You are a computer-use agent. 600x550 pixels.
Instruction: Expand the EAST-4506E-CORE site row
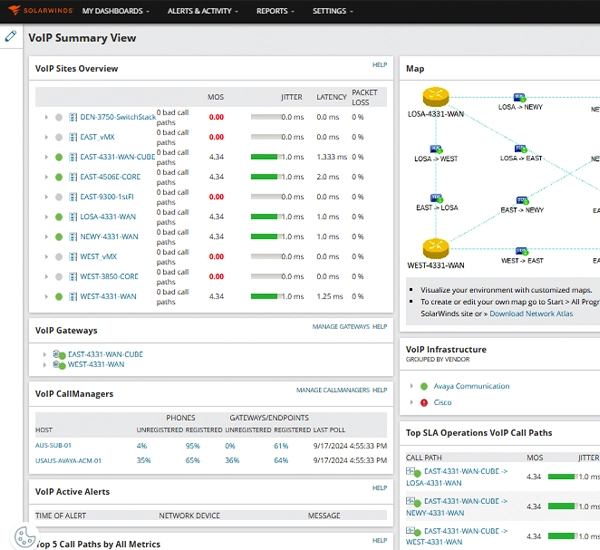point(46,177)
